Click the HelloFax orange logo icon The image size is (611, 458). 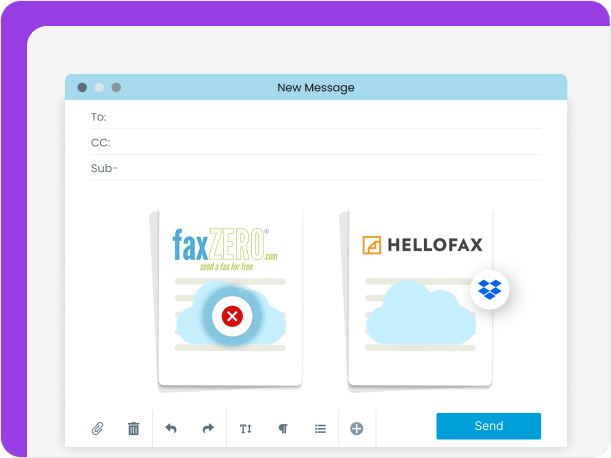[372, 245]
